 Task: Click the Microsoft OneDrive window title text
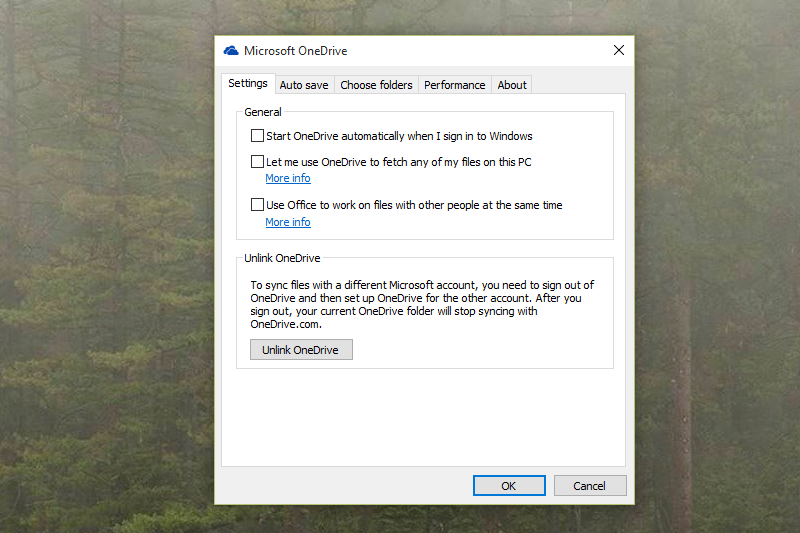click(x=295, y=50)
